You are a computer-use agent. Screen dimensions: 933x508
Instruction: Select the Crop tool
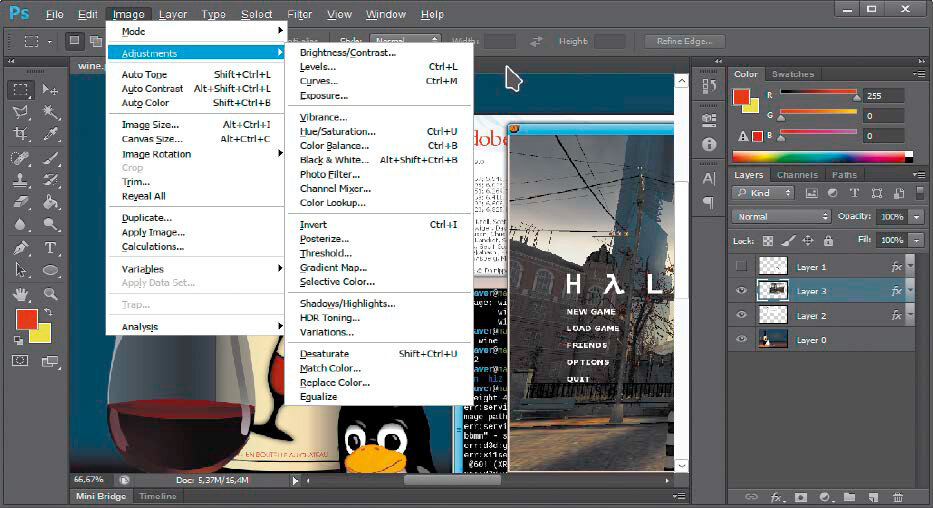coord(21,134)
